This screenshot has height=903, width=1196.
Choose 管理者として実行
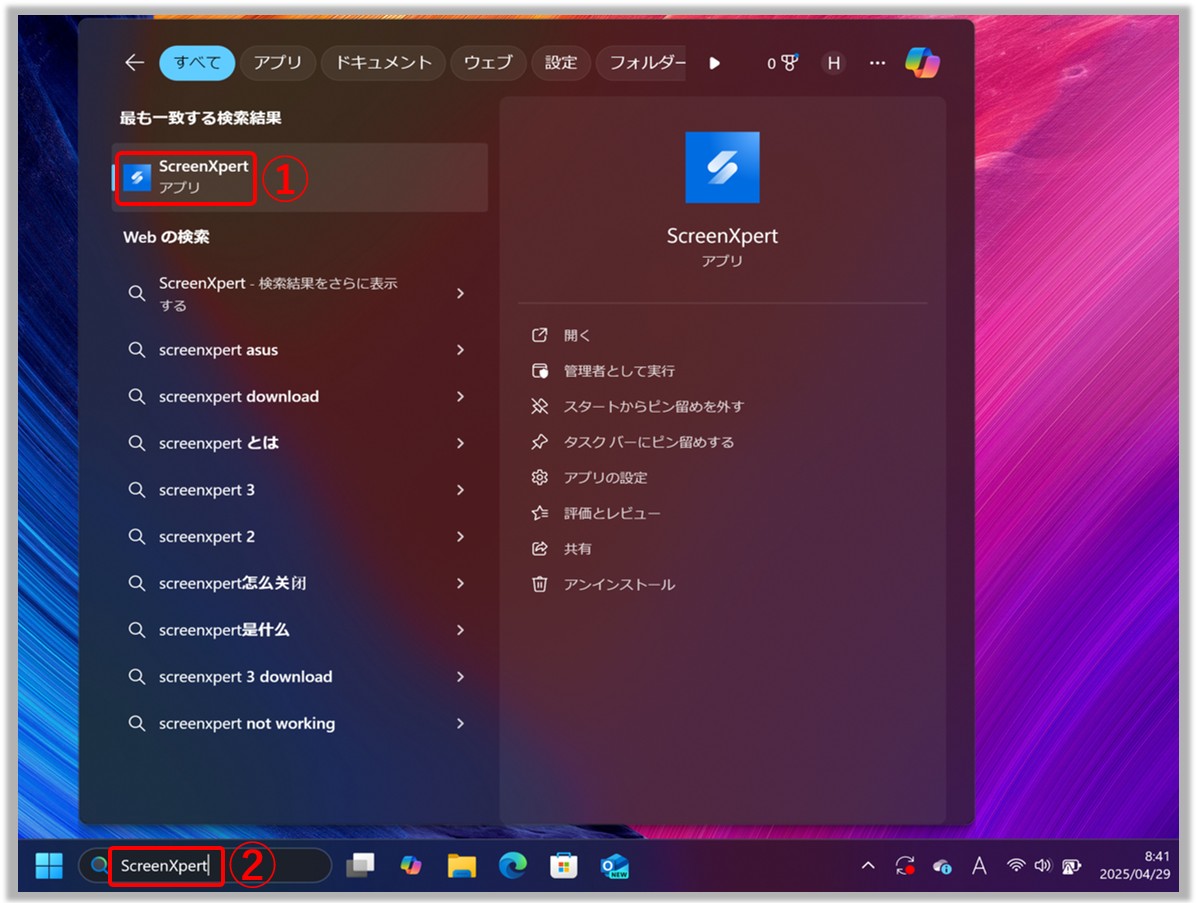619,371
